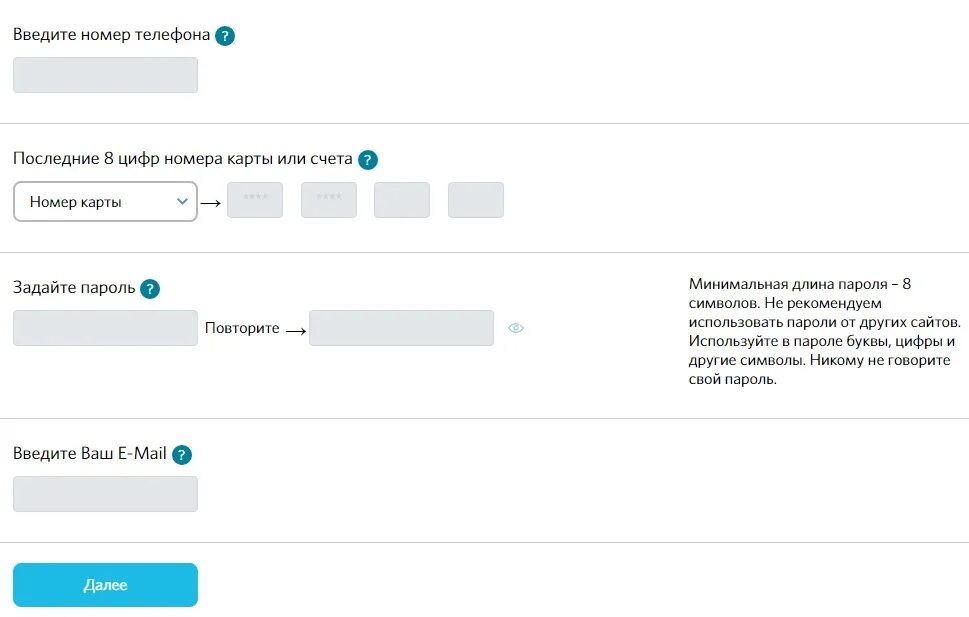The image size is (969, 617).
Task: Click help icon beside phone number label
Action: [225, 36]
